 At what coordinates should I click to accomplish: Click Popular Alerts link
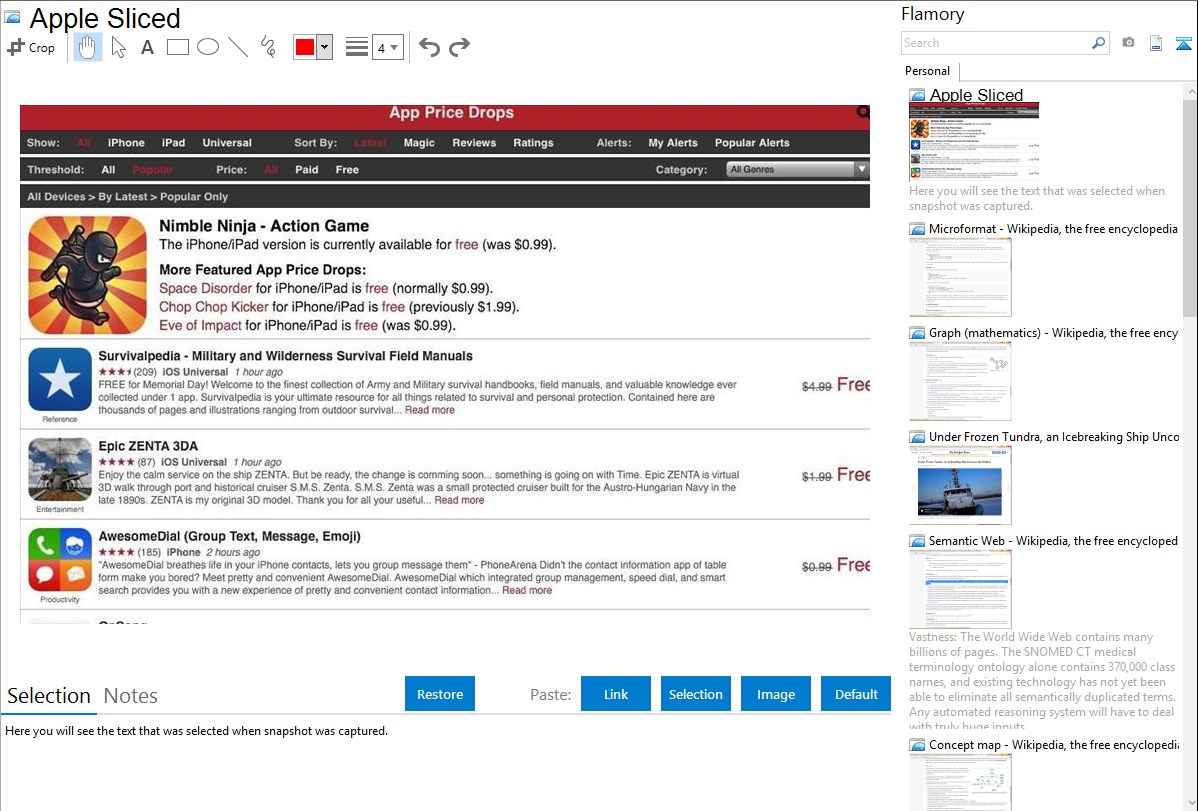(x=752, y=143)
